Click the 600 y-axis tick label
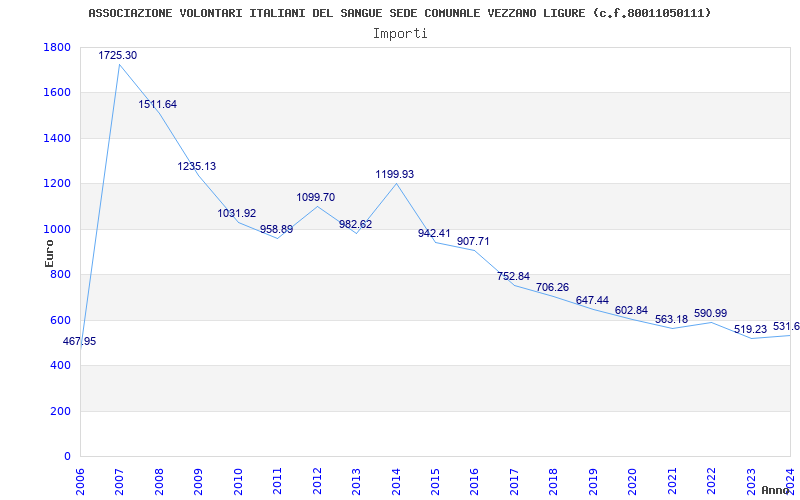800x500 pixels. point(60,320)
